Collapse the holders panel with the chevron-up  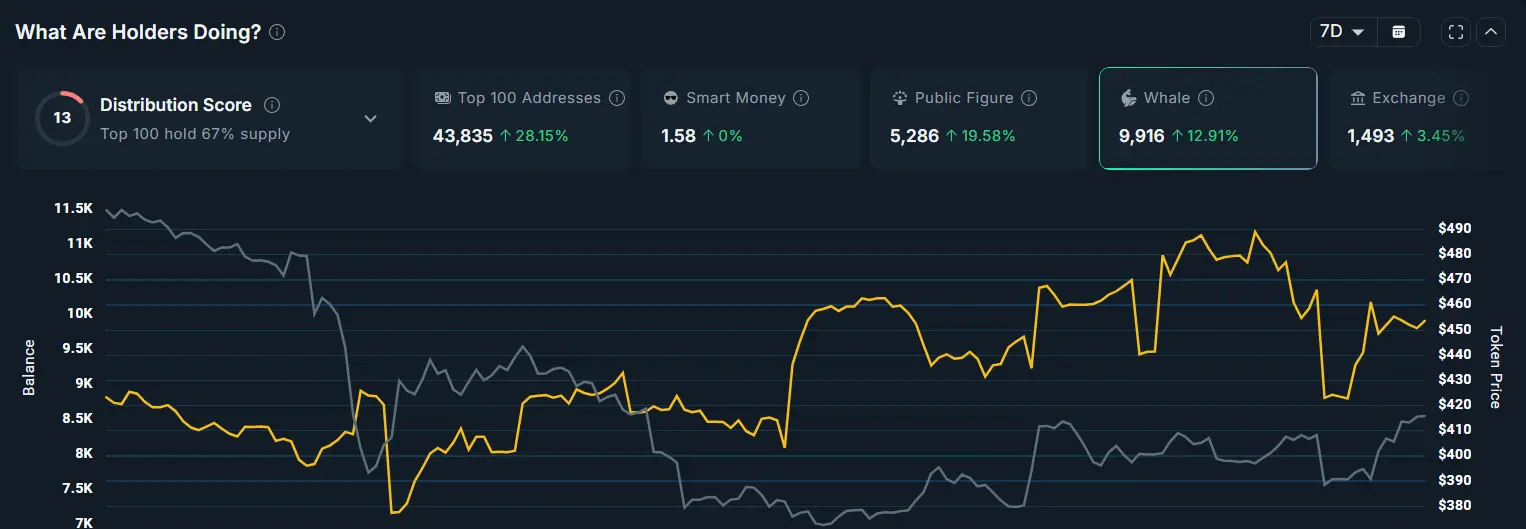(1491, 32)
